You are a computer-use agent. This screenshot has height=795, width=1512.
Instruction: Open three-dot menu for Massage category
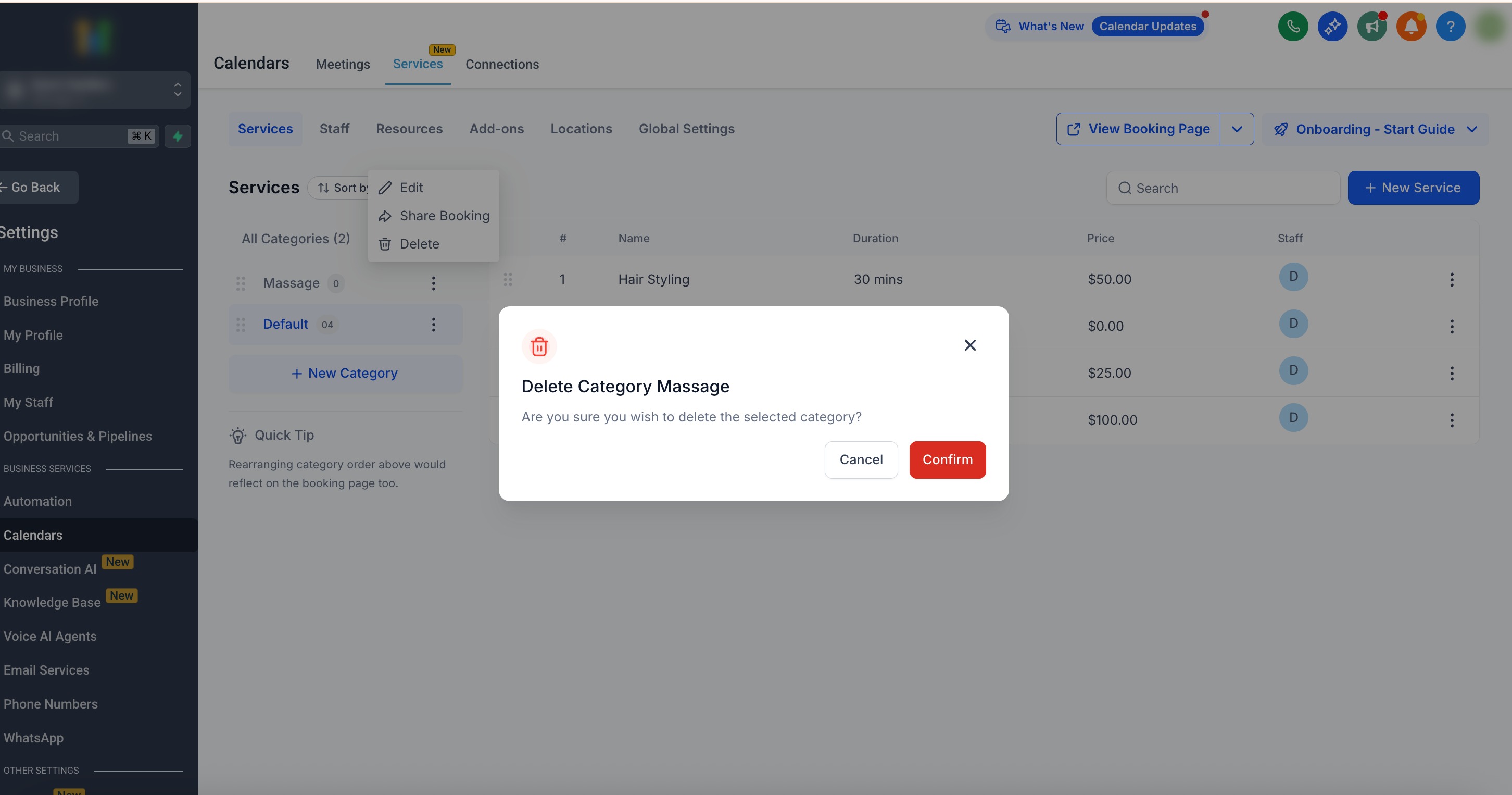tap(433, 283)
